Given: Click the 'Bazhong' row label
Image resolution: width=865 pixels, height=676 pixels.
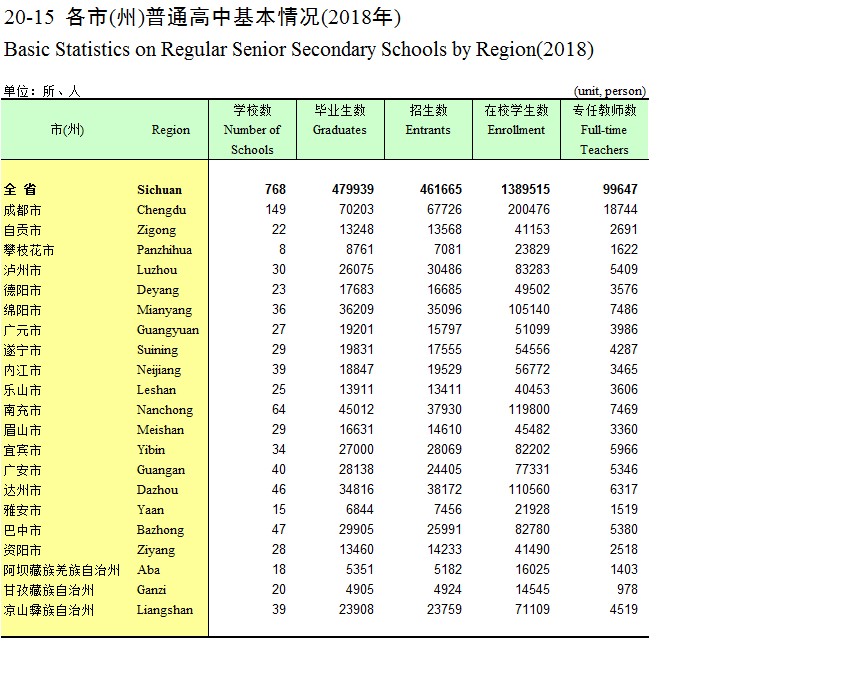Looking at the screenshot, I should coord(160,530).
